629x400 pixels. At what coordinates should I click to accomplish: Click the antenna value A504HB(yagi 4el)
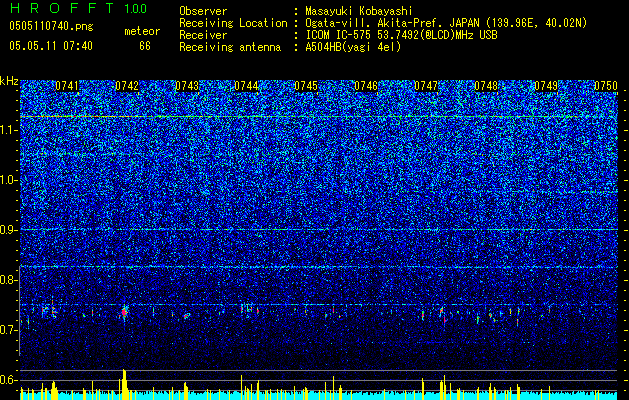point(353,47)
